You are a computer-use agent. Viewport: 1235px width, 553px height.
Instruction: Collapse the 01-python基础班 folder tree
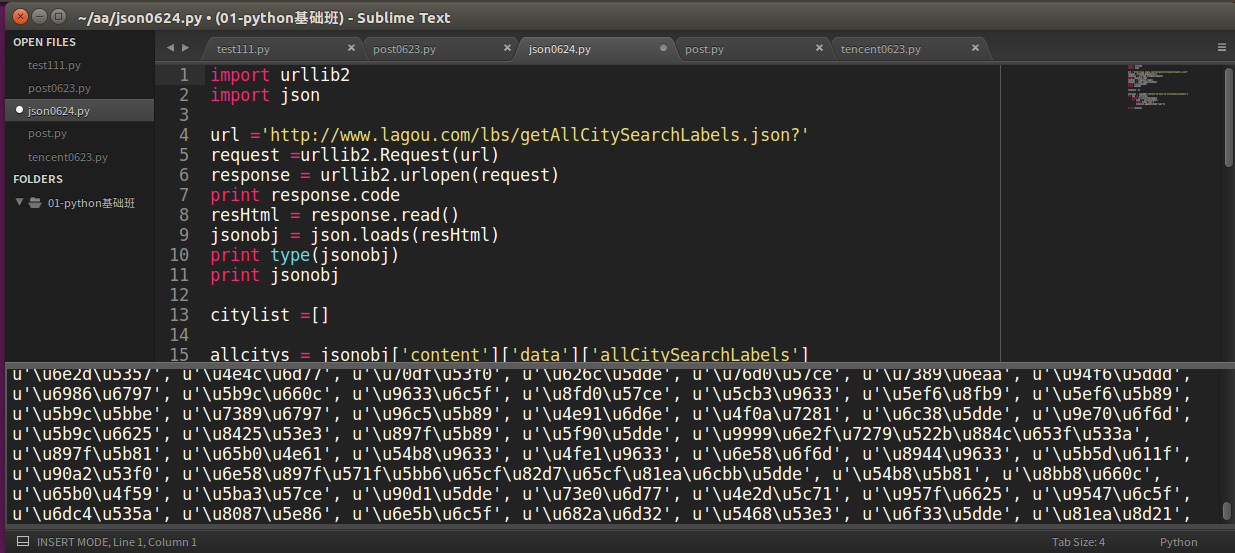19,203
